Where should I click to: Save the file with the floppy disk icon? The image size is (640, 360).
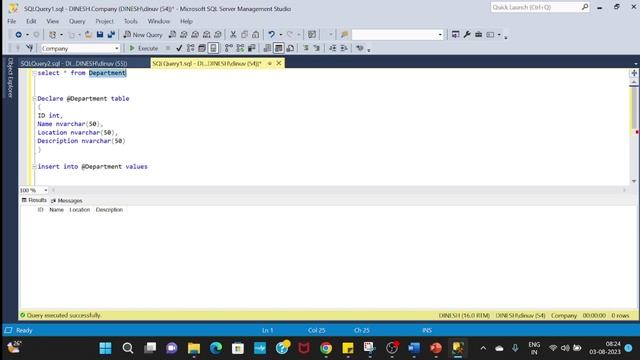click(x=100, y=35)
